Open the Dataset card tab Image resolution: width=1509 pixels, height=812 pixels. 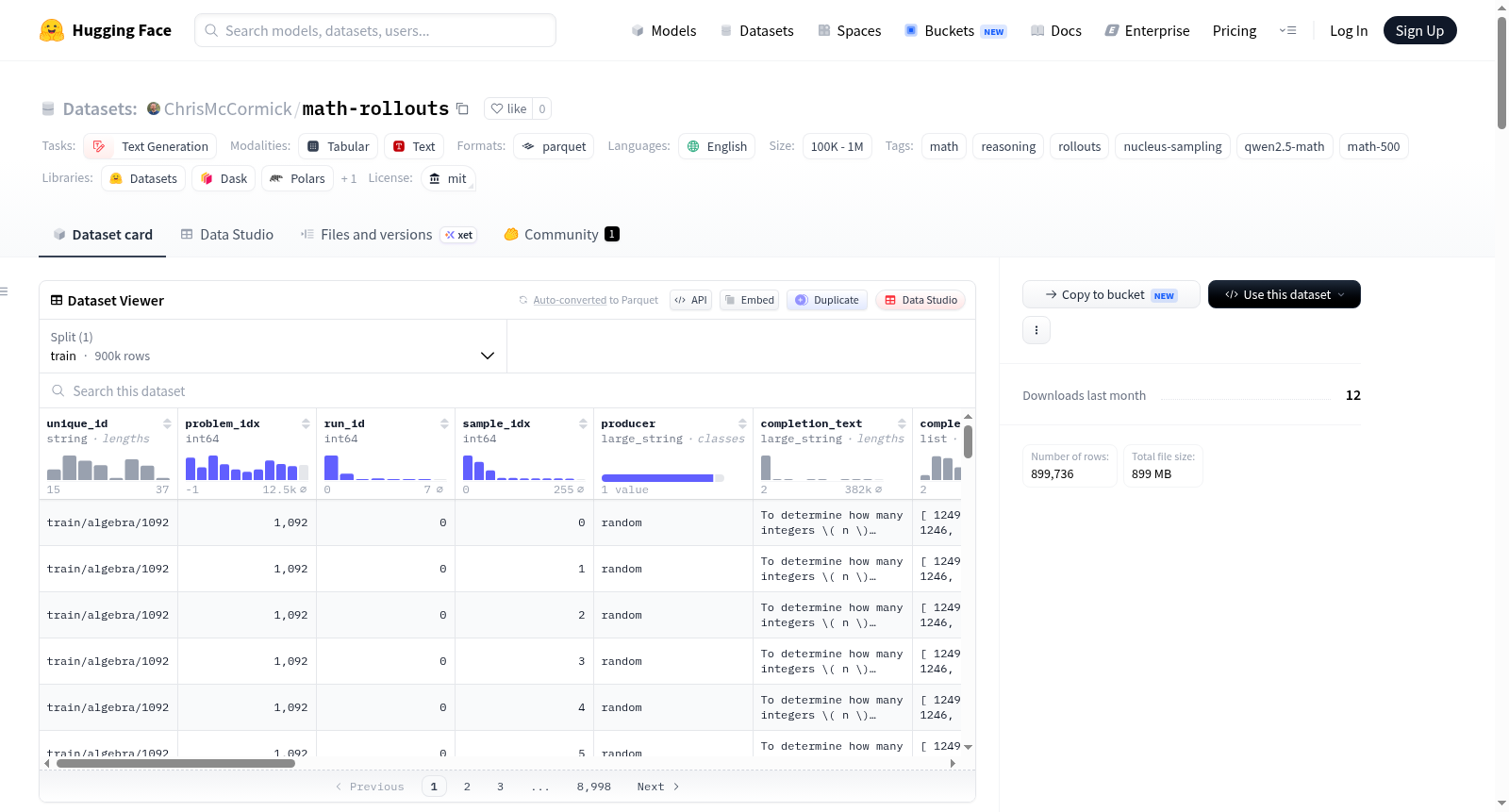103,235
